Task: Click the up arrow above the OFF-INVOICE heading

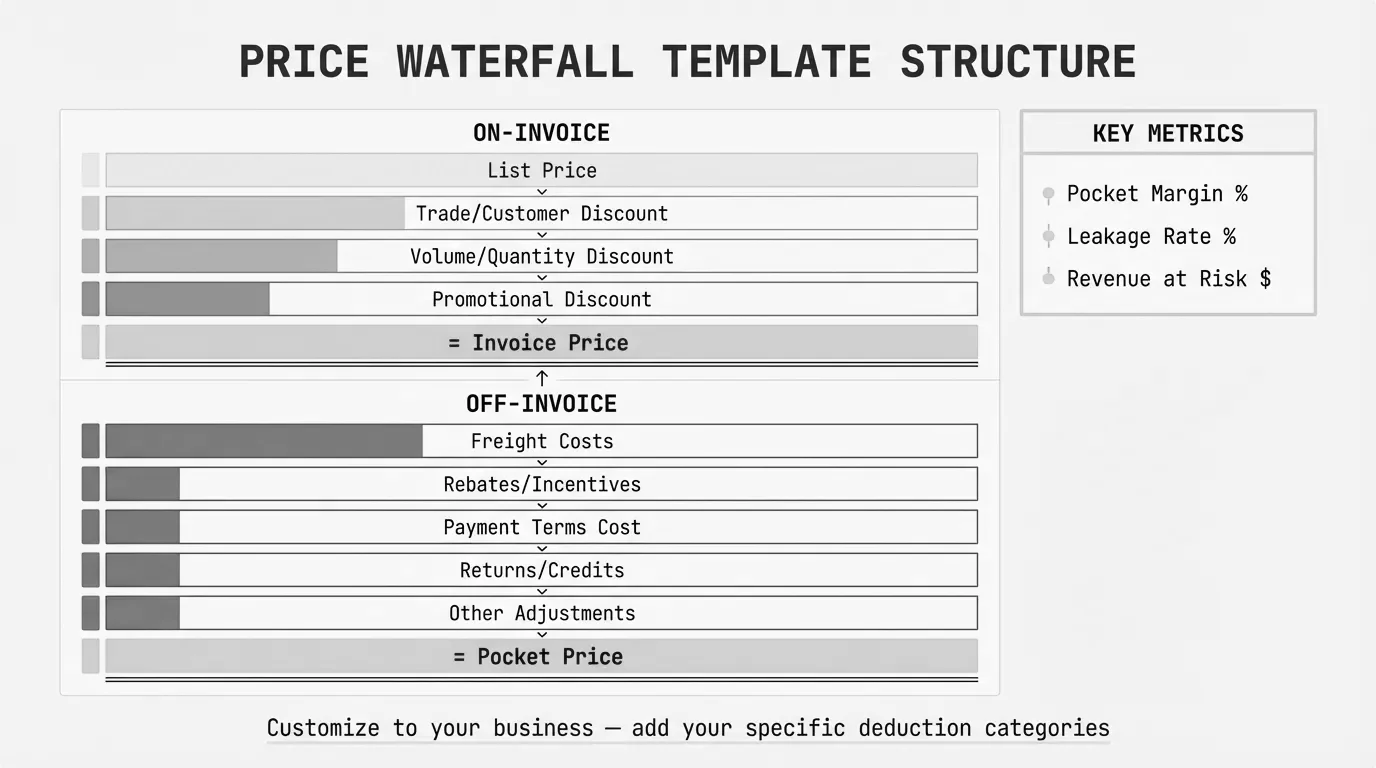Action: click(542, 378)
